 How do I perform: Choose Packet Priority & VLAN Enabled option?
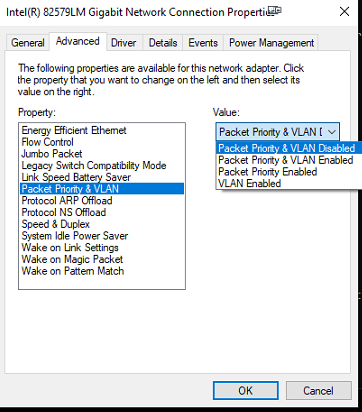coord(289,160)
